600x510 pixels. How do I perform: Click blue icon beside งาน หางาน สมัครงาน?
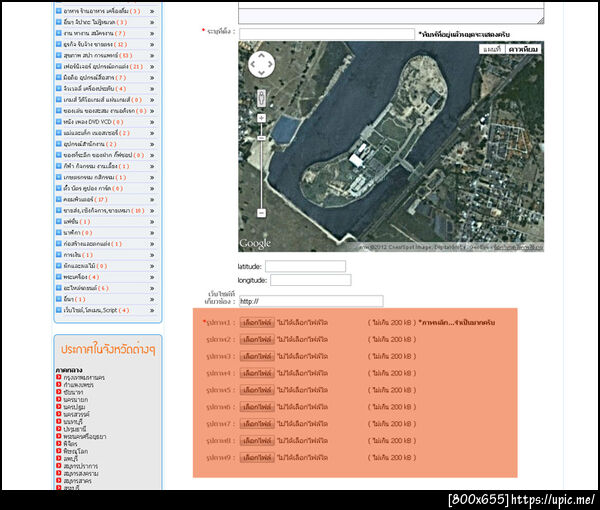point(59,33)
